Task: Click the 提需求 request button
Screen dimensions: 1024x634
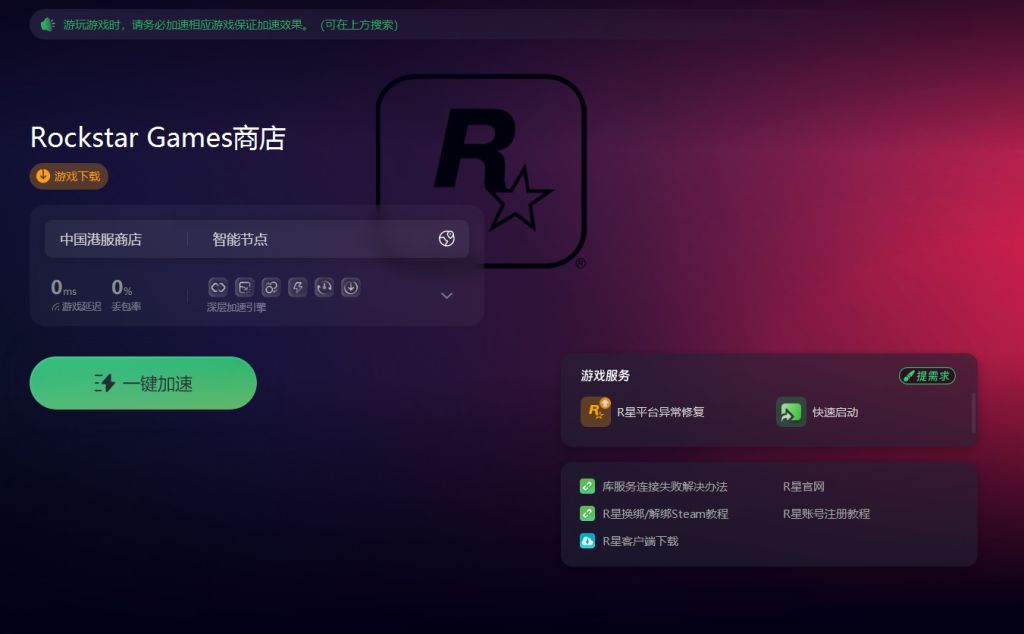Action: pos(927,376)
